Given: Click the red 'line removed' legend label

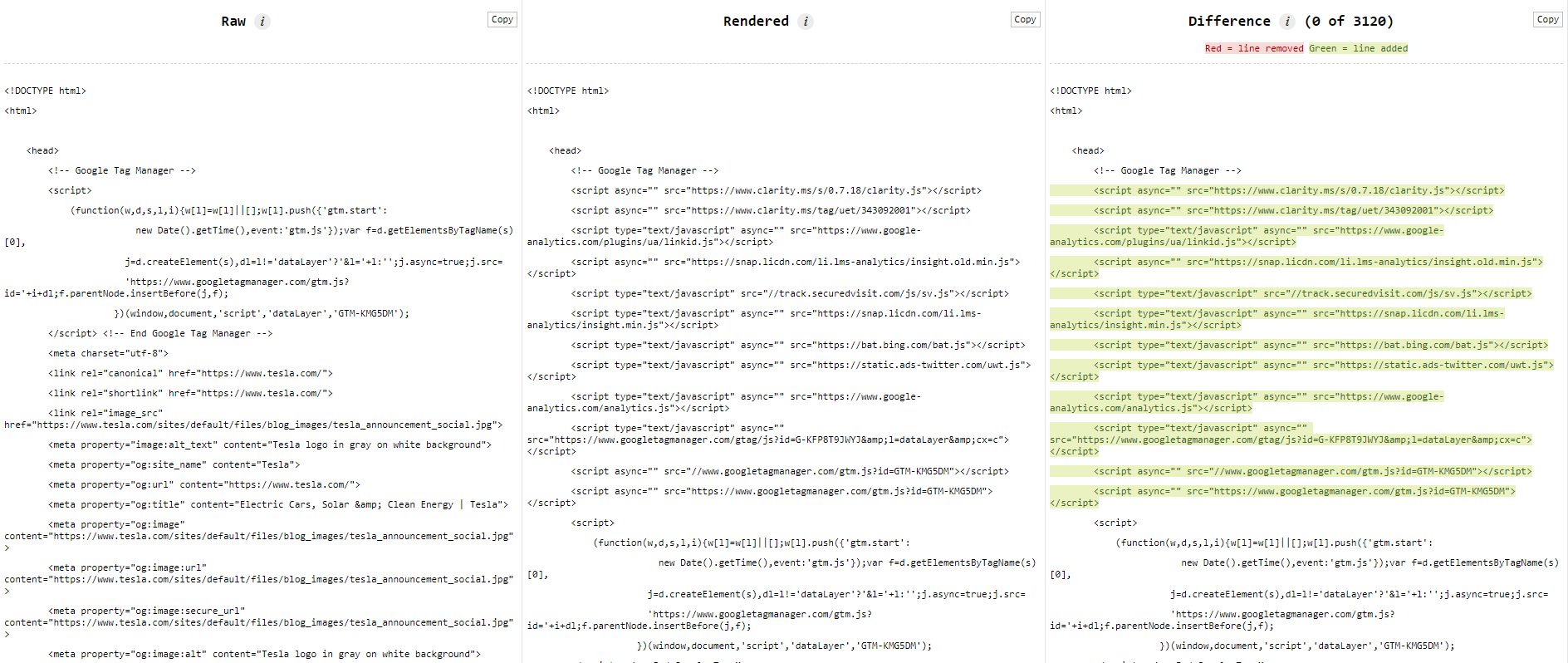Looking at the screenshot, I should (1253, 48).
